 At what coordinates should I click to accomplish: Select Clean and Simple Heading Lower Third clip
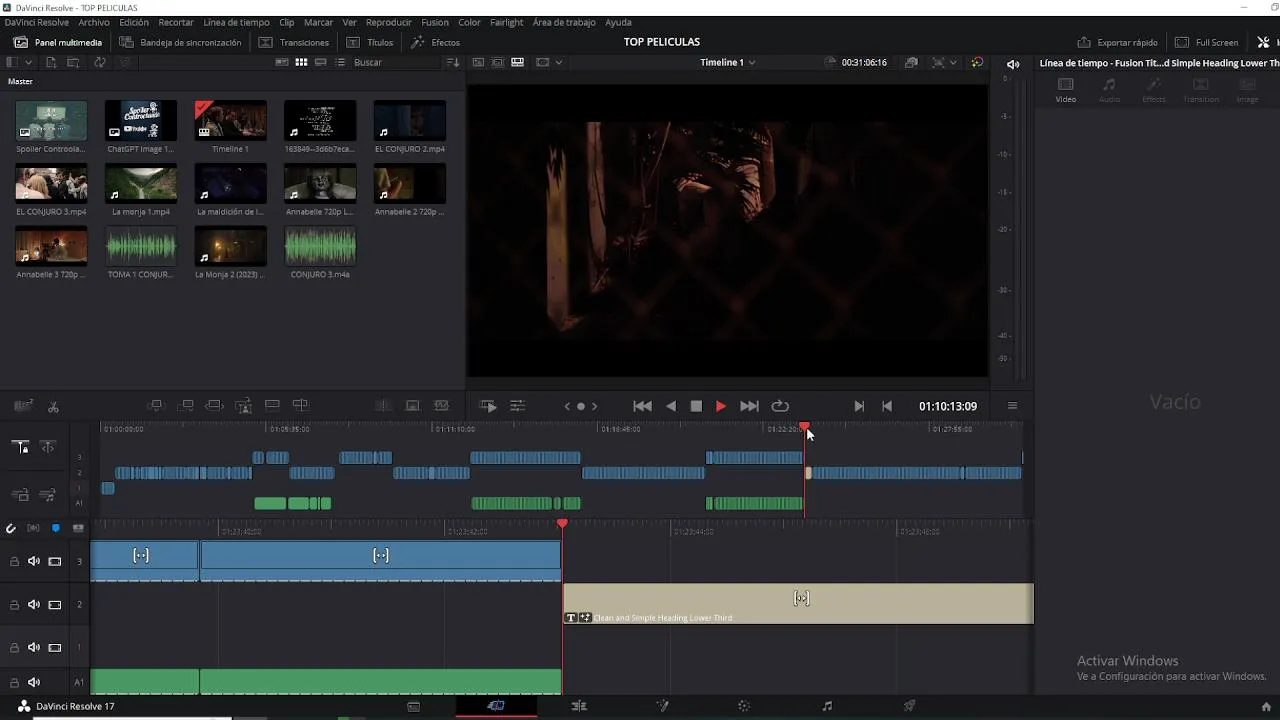click(x=798, y=604)
